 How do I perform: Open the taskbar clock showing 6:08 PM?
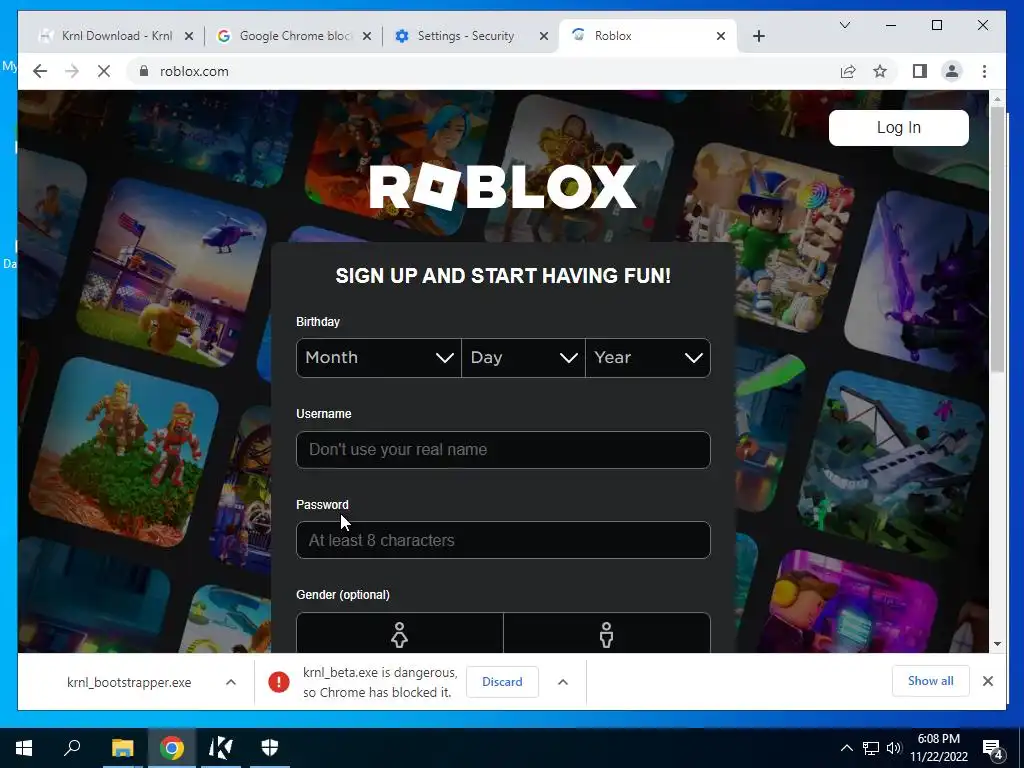tap(939, 748)
